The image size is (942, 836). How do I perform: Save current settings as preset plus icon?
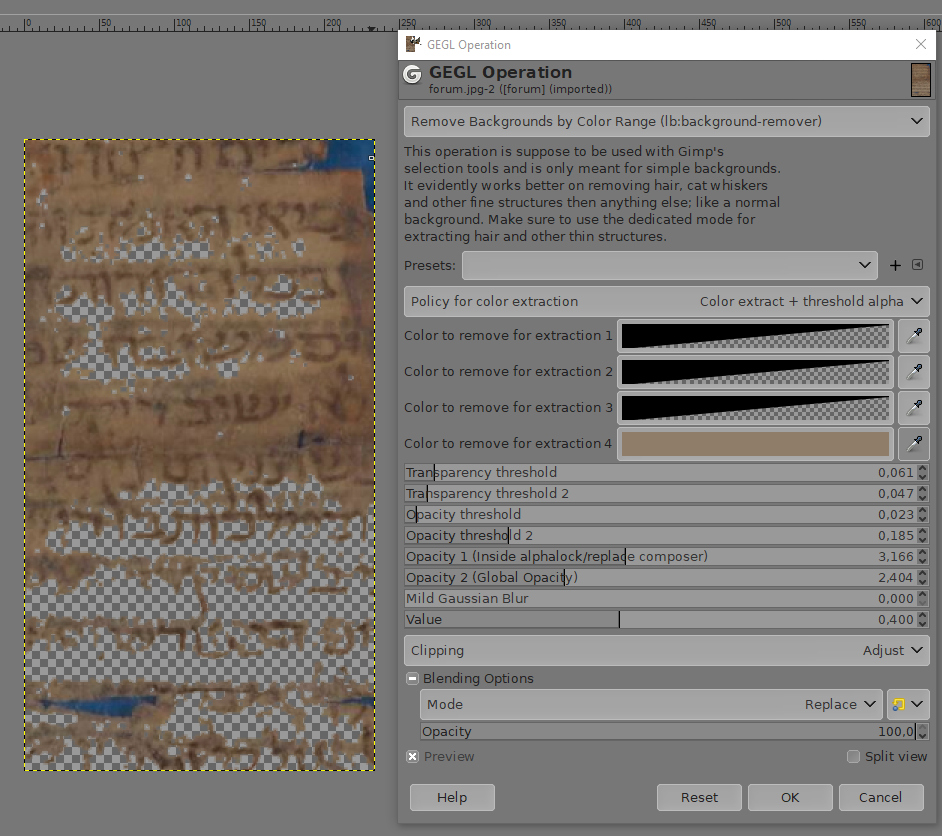895,266
